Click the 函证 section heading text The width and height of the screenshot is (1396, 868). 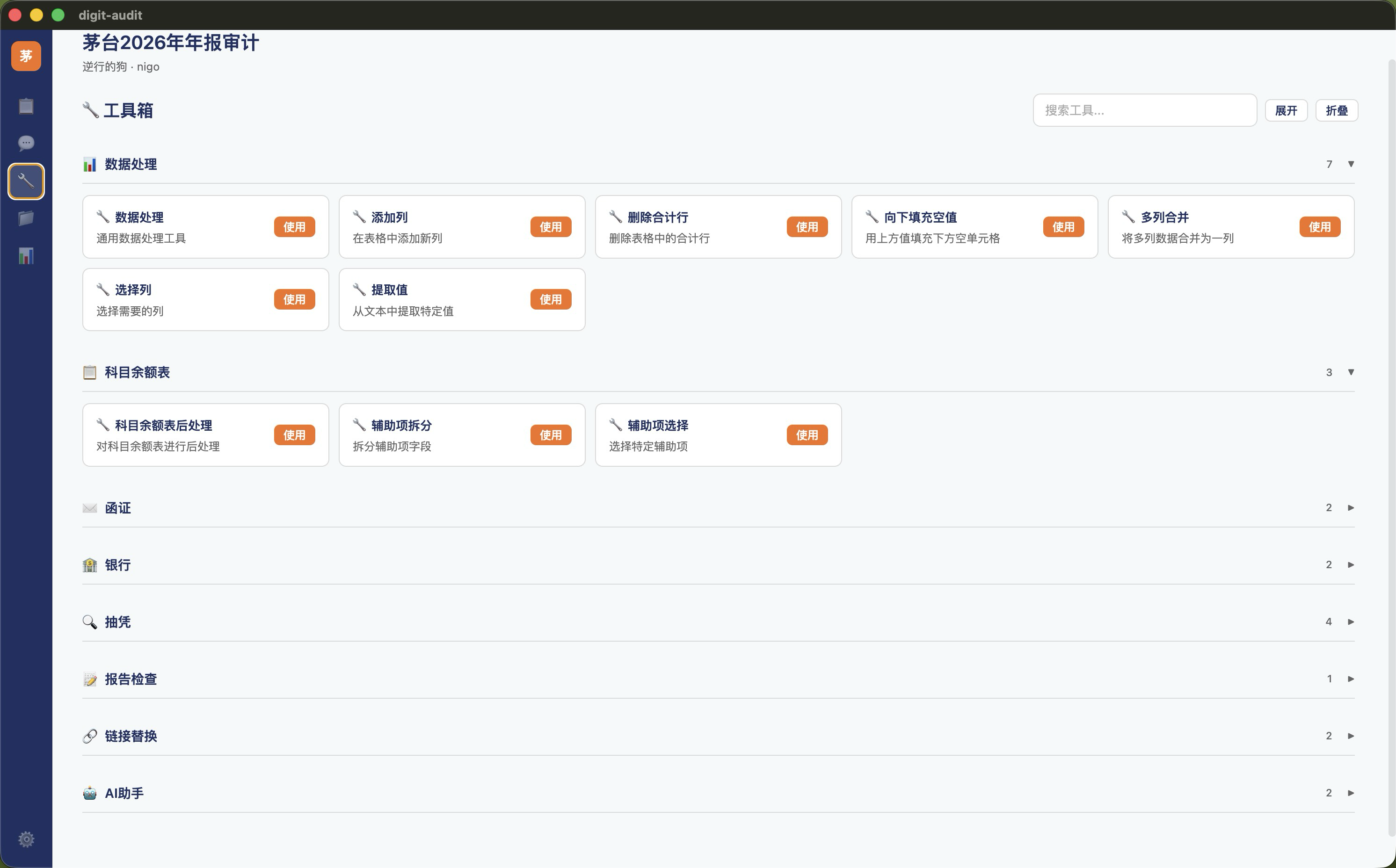point(118,508)
